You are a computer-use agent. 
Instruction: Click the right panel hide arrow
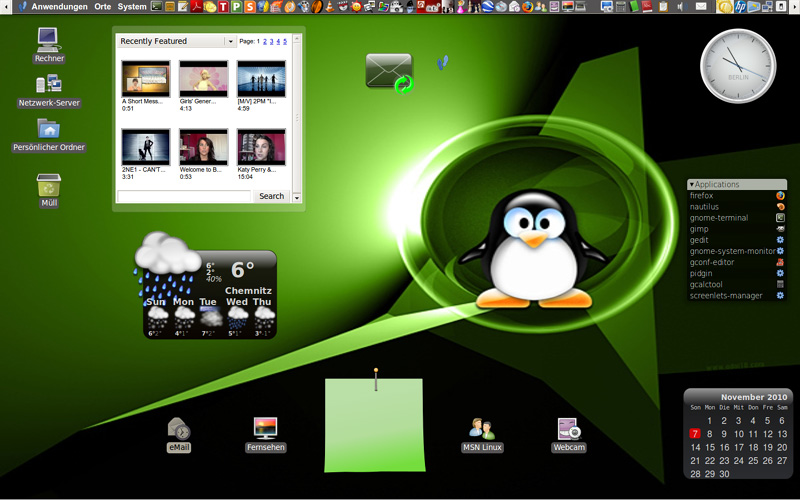794,7
